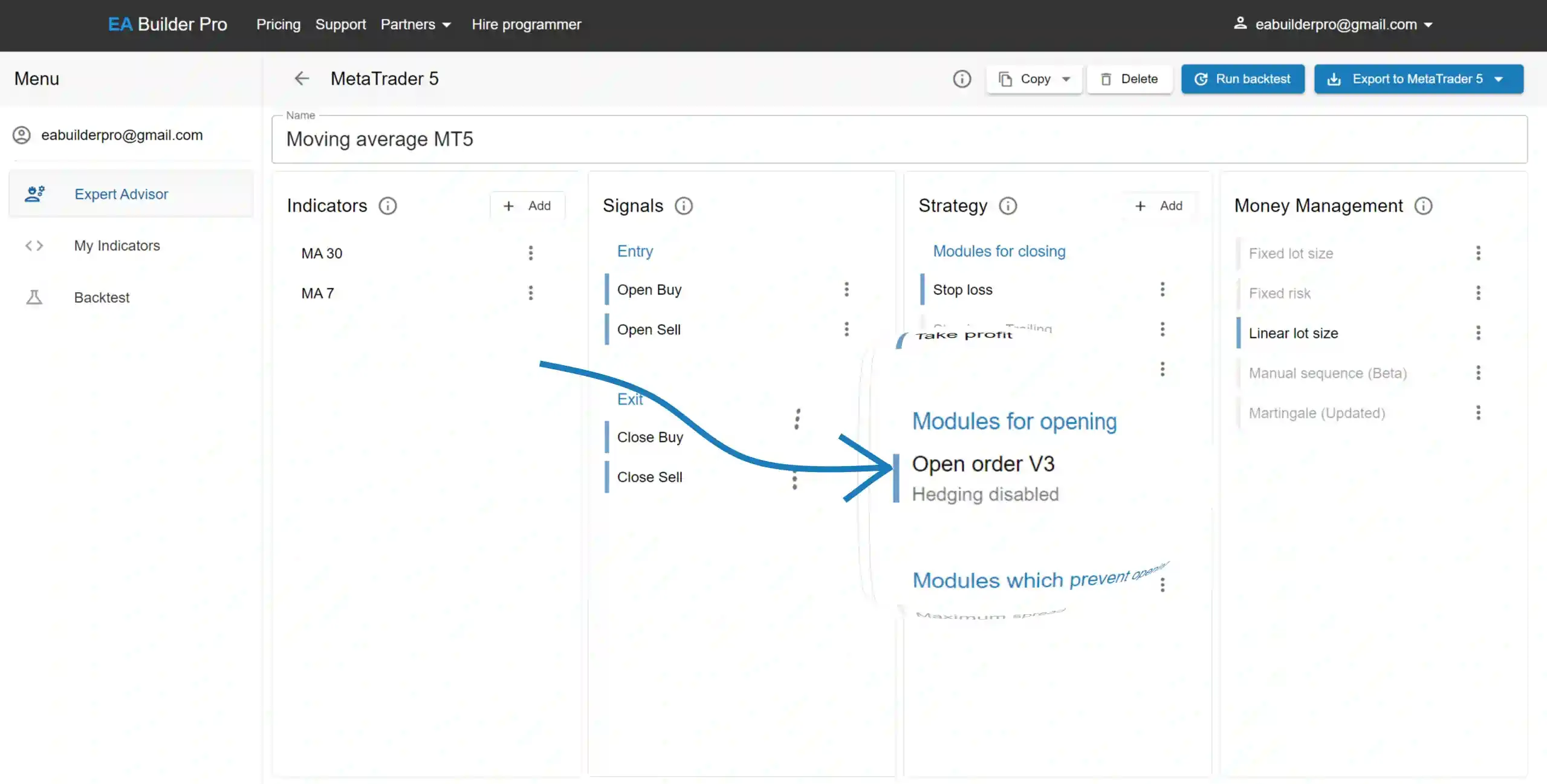The image size is (1547, 784).
Task: Click the Run backtest button
Action: [1243, 79]
